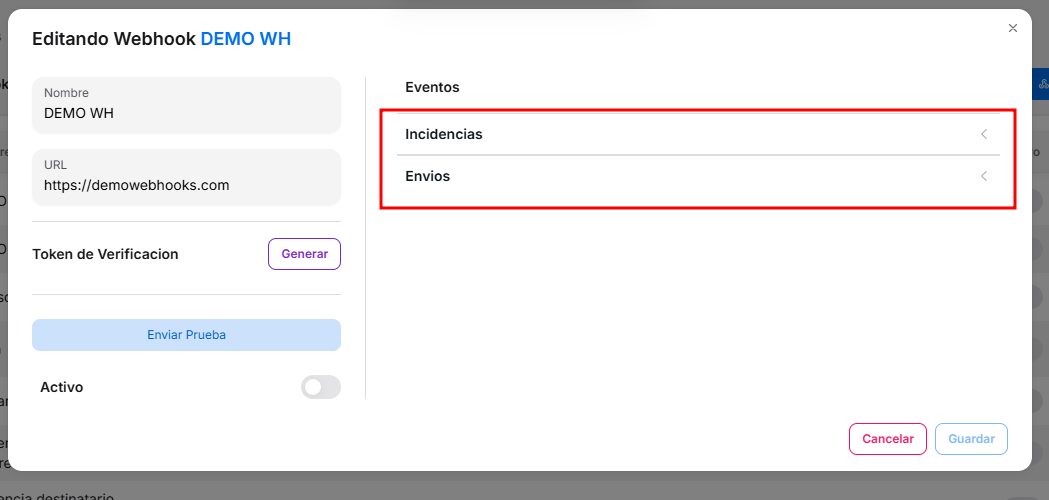This screenshot has height=500, width=1049.
Task: Enable the Activo toggle switch
Action: click(x=320, y=387)
